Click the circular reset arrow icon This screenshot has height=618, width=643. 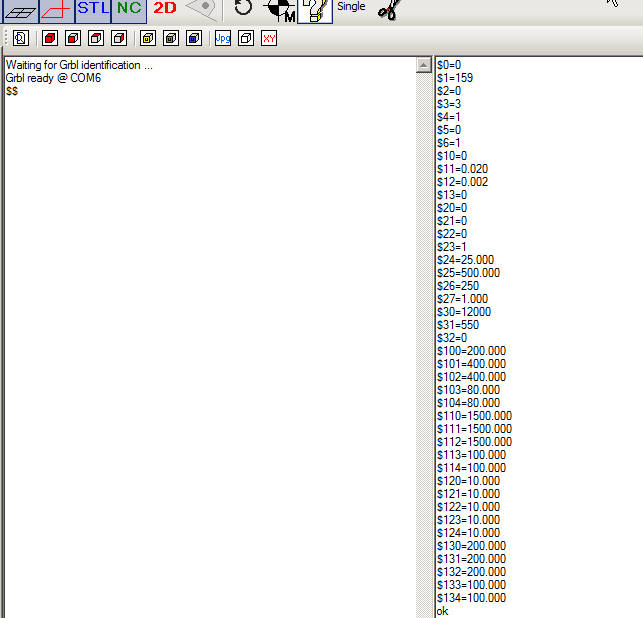tap(243, 7)
